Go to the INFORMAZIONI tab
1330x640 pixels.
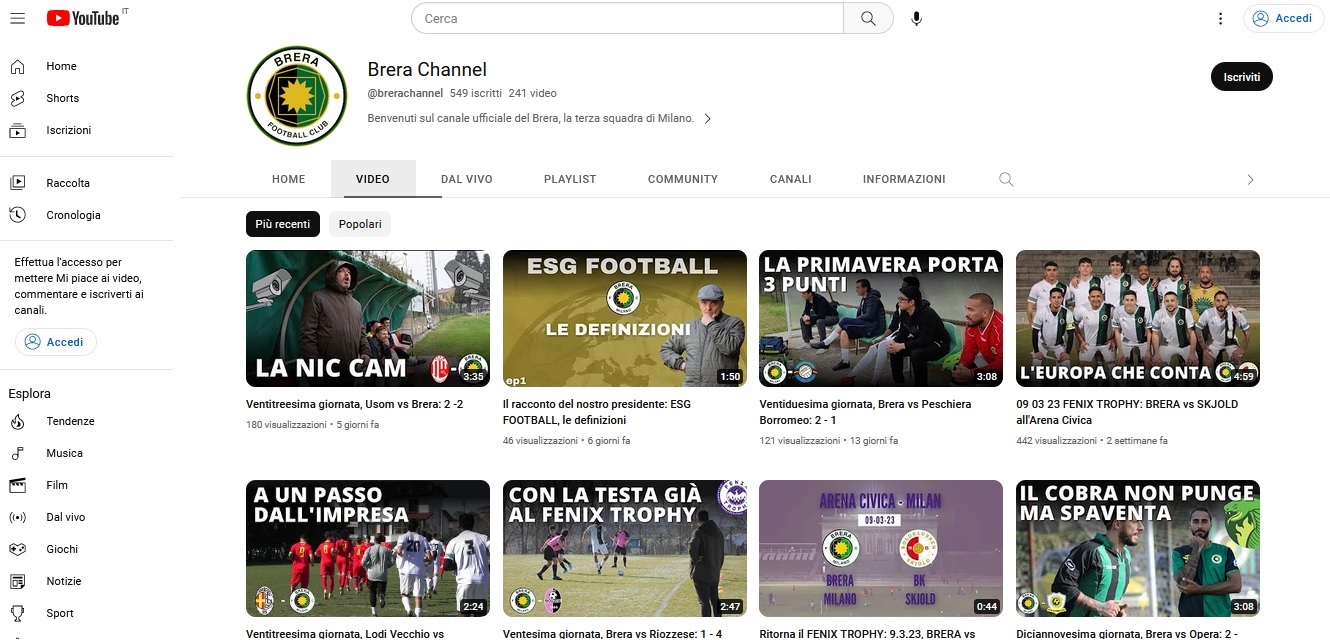pos(903,179)
